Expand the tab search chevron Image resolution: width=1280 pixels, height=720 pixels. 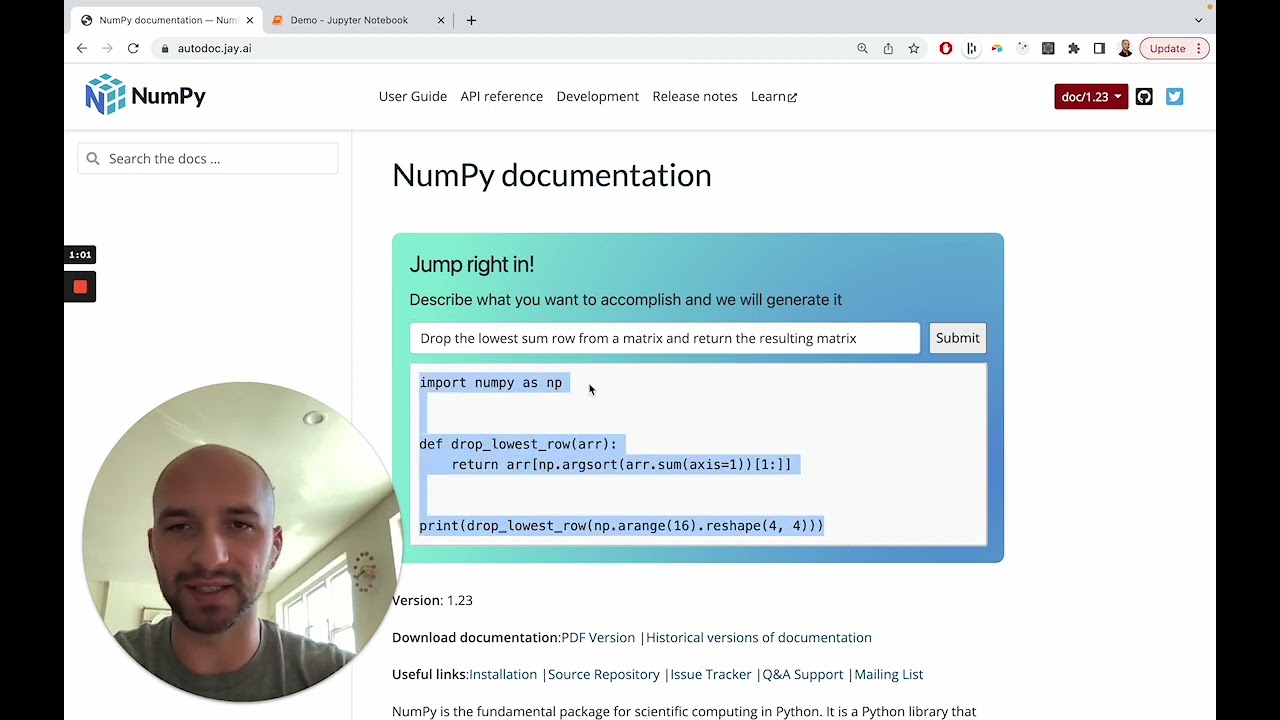pos(1198,20)
